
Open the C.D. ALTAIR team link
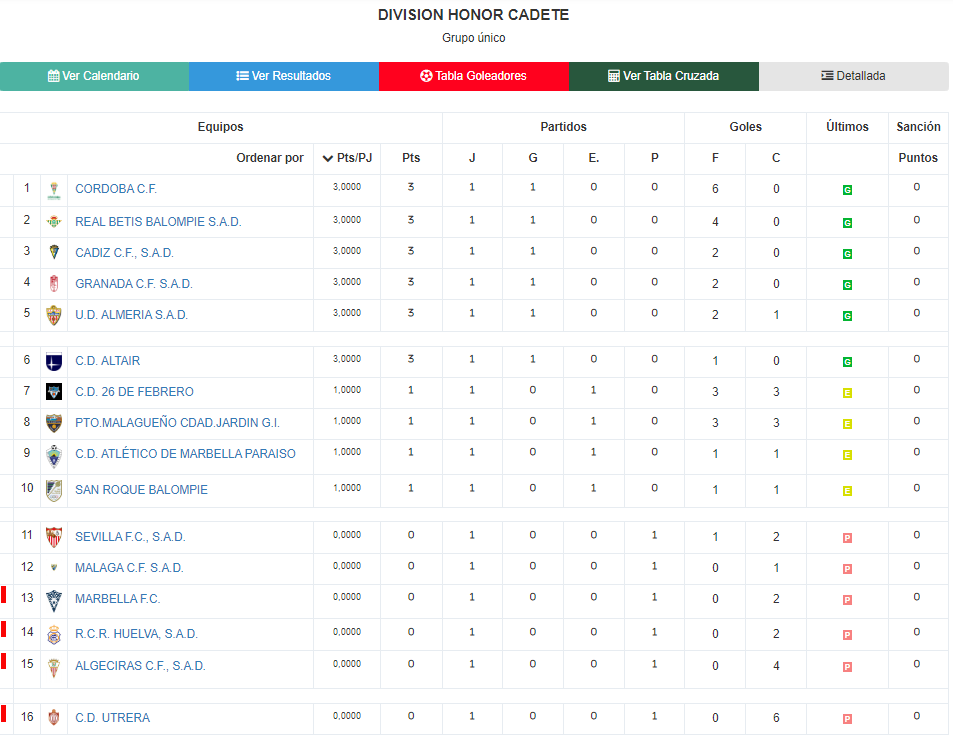(x=108, y=361)
